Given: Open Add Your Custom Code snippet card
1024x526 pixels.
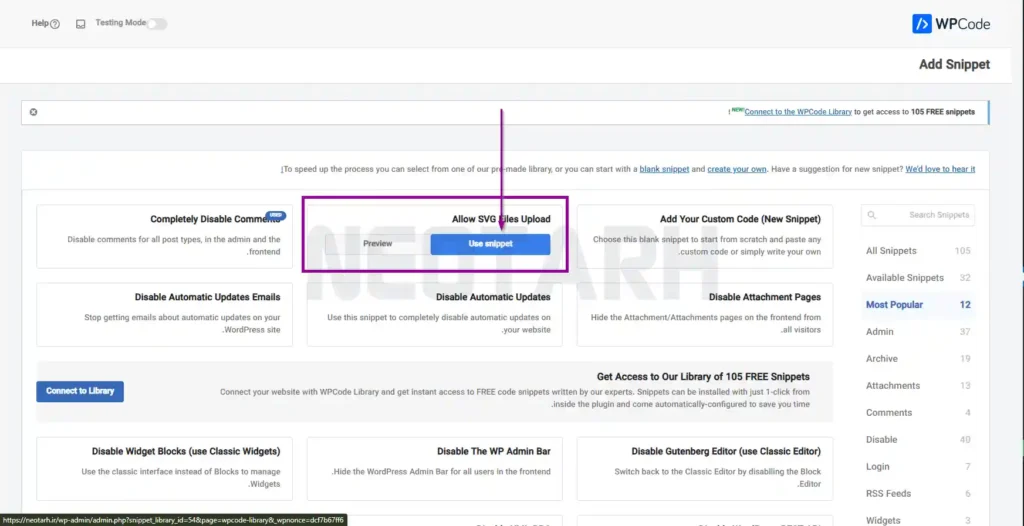Looking at the screenshot, I should tap(705, 237).
